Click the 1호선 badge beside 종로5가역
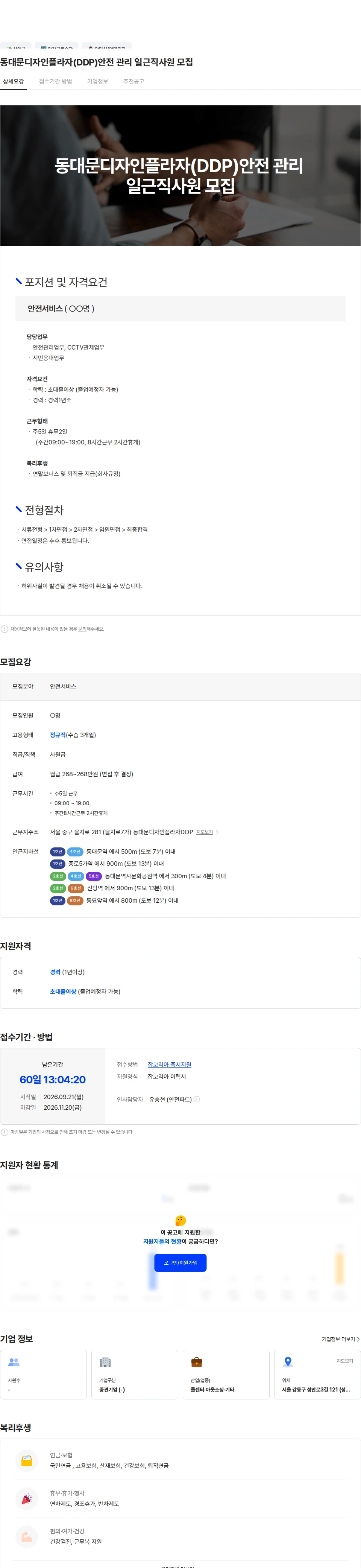Viewport: 361px width, 1568px height. tap(57, 864)
